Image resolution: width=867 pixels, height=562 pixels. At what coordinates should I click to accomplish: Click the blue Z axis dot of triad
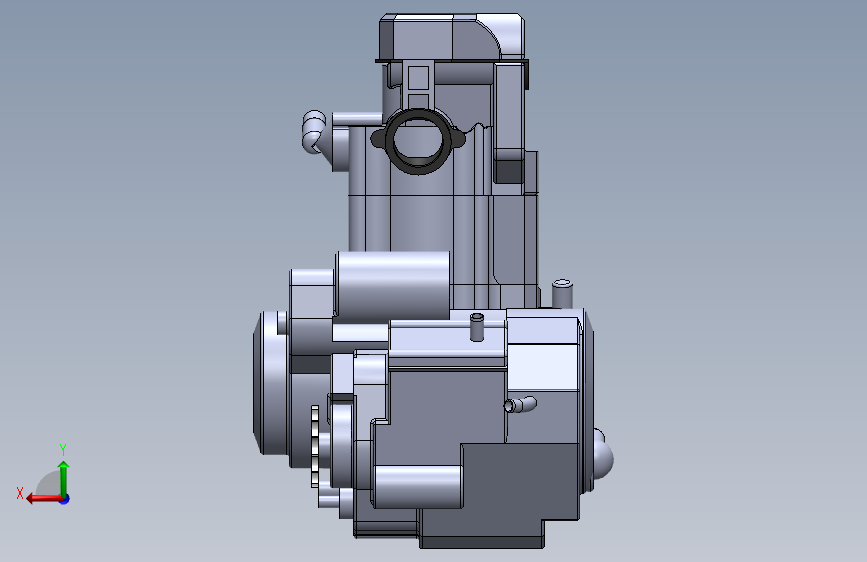(65, 499)
